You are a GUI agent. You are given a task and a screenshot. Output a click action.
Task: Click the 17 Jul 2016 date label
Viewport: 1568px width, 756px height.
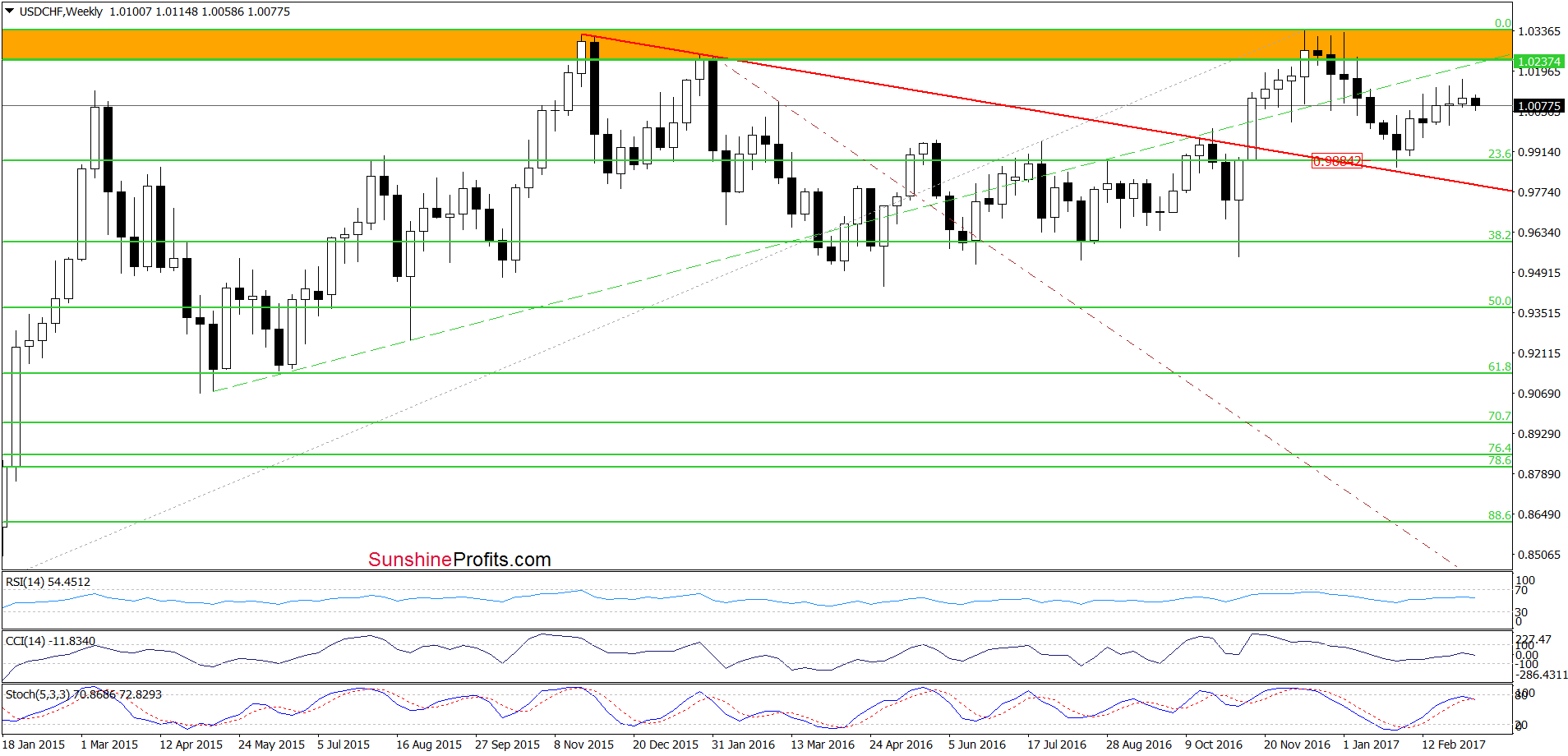(x=1057, y=744)
